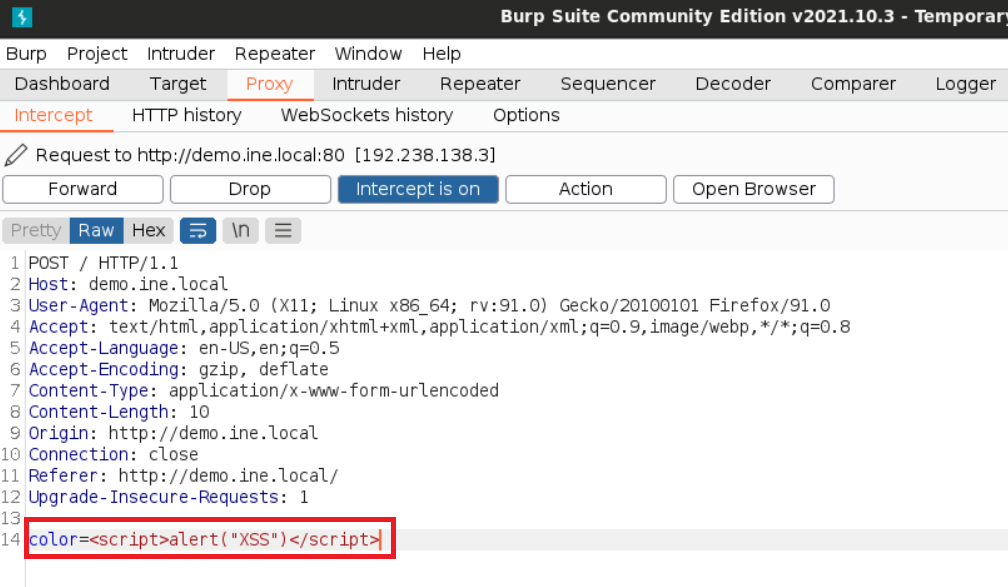Image resolution: width=1008 pixels, height=587 pixels.
Task: Open the HTTP history sub-tab
Action: [x=187, y=115]
